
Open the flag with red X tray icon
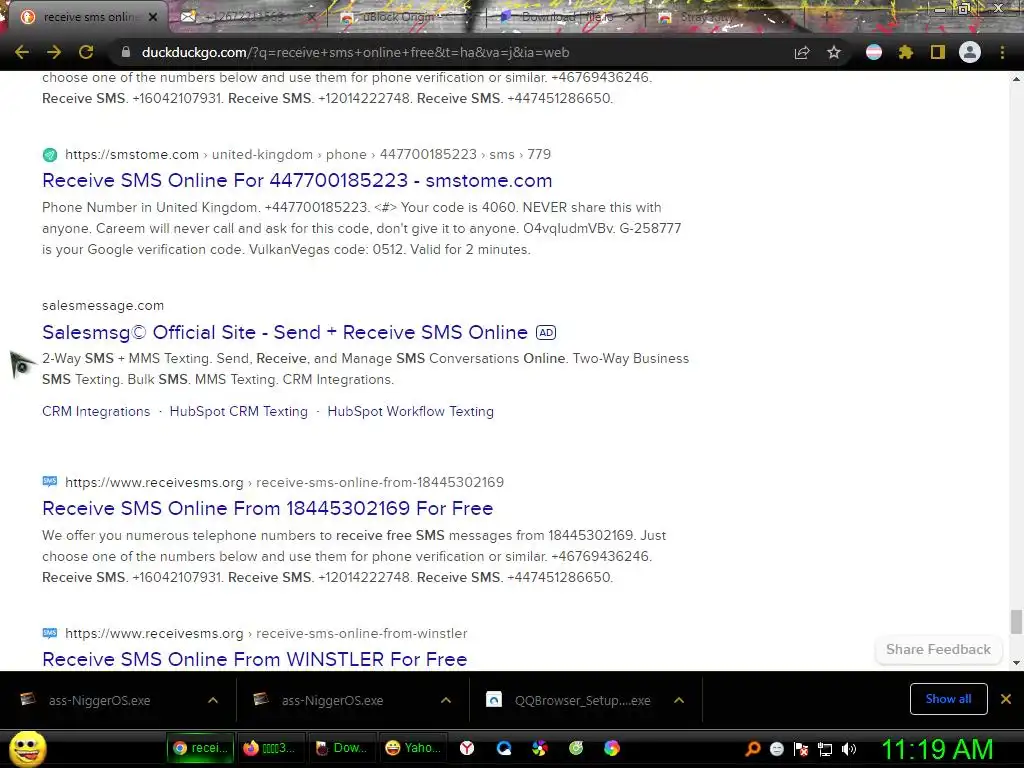pyautogui.click(x=801, y=749)
